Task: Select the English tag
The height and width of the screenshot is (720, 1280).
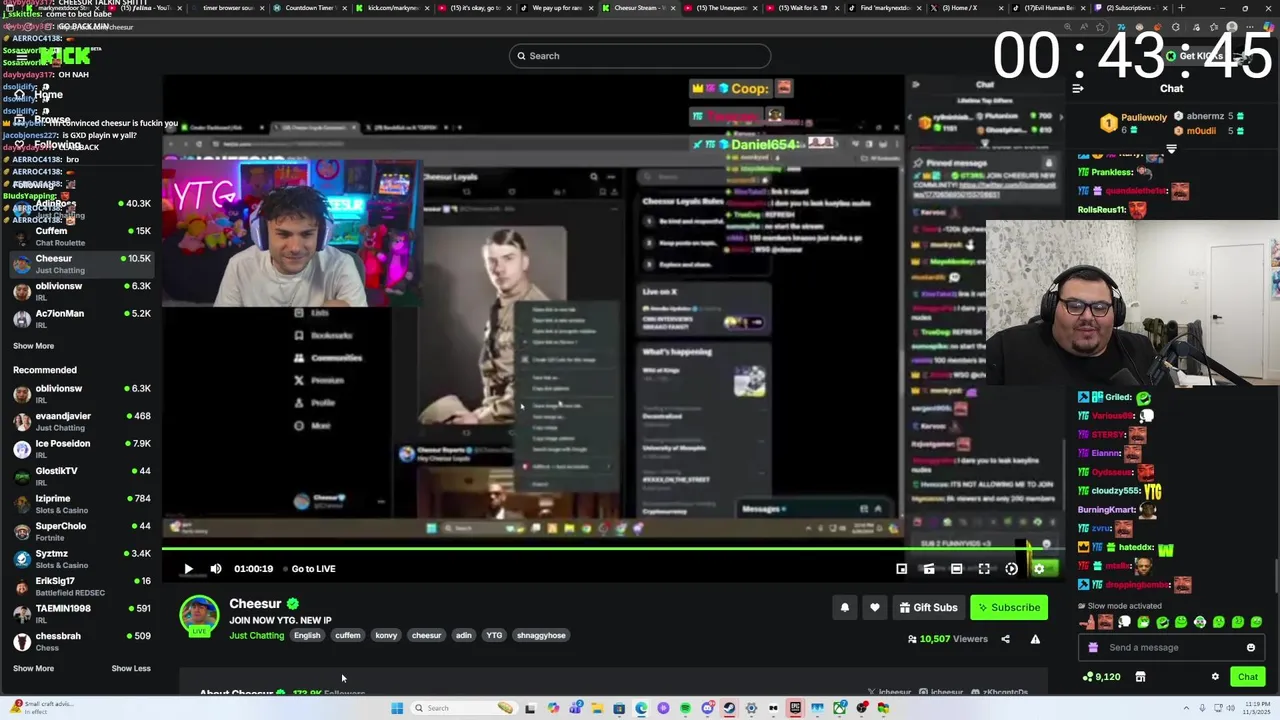Action: point(307,635)
